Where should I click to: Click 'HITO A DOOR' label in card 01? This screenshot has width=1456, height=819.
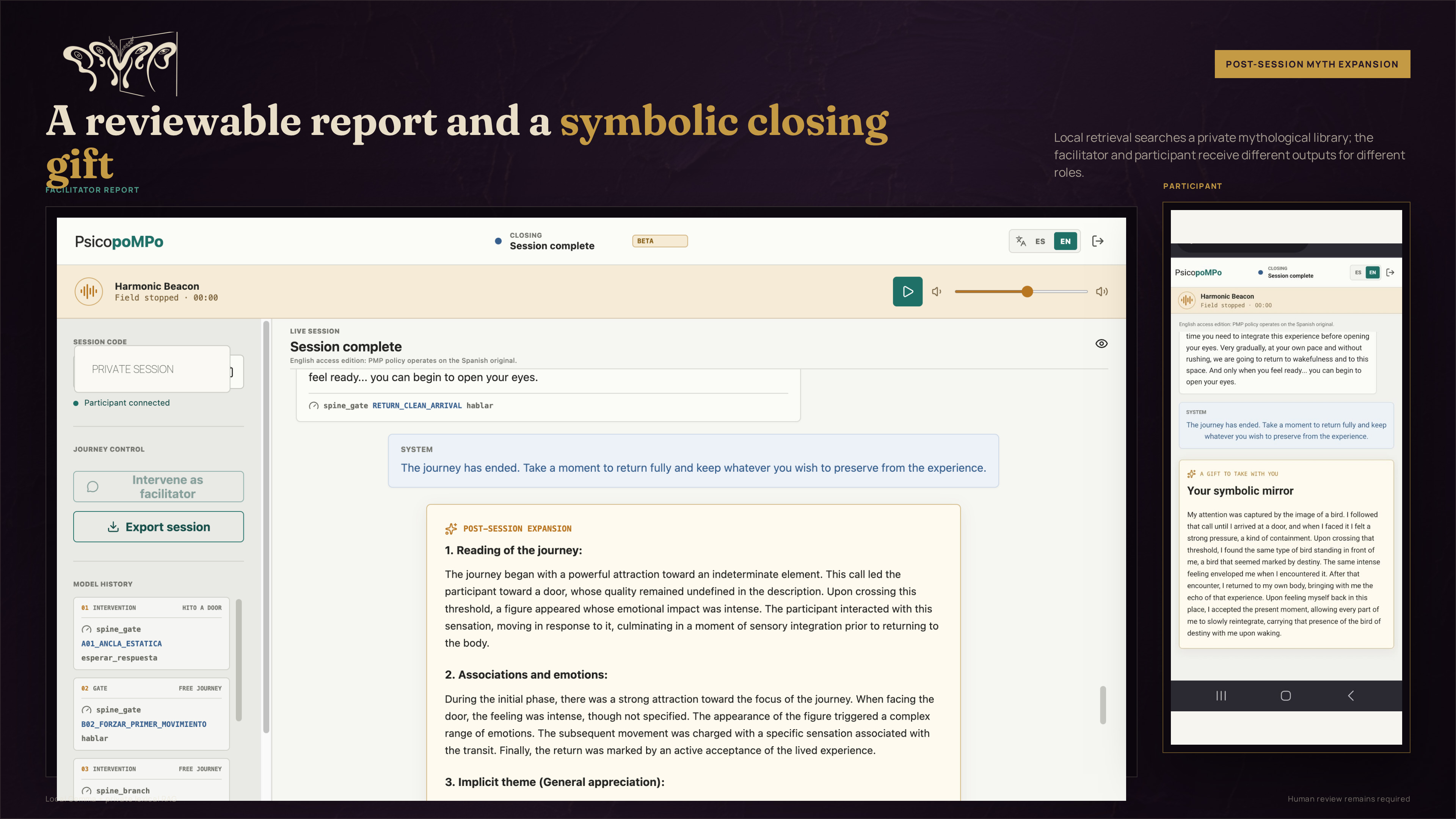(202, 608)
